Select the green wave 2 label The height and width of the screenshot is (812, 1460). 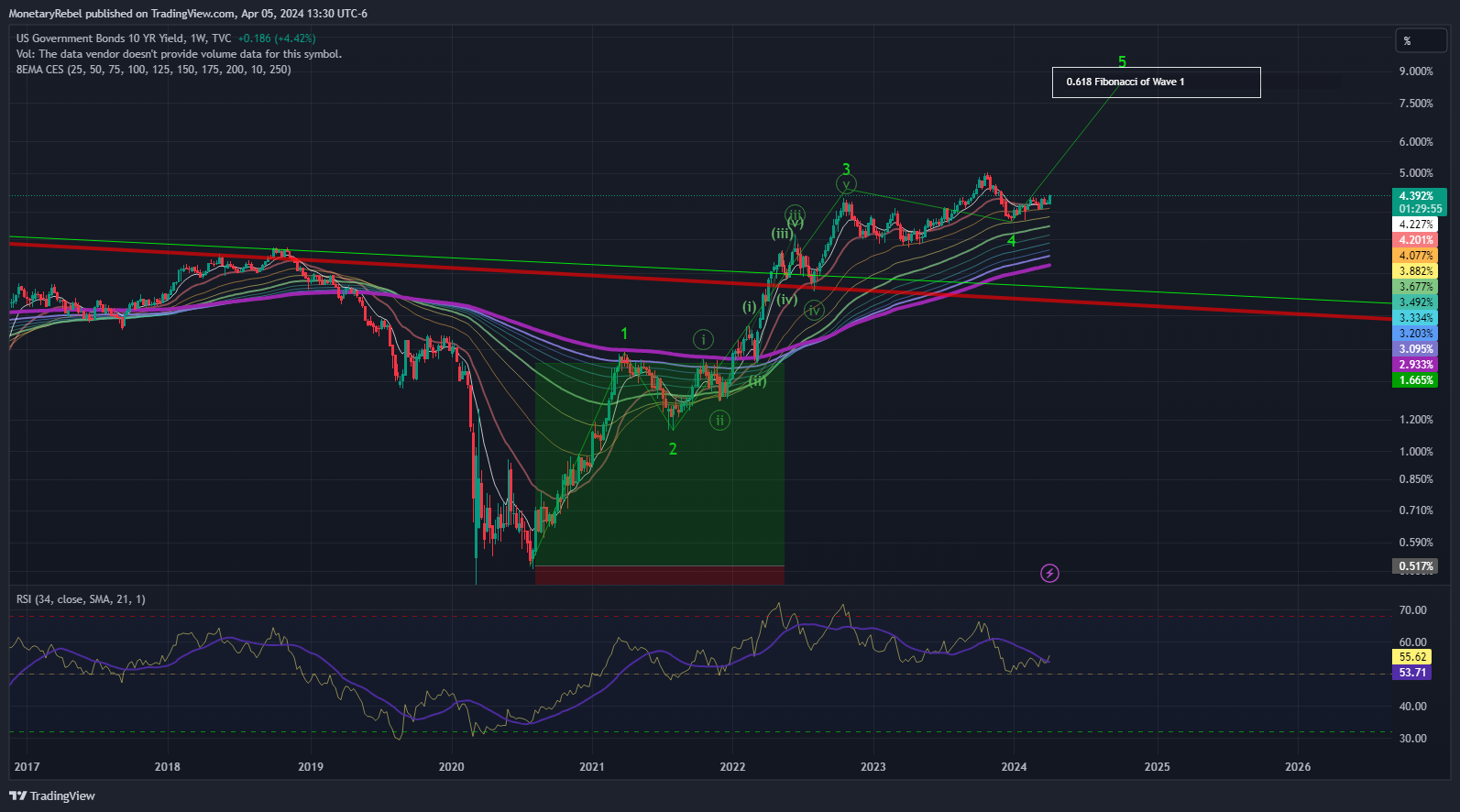tap(673, 449)
